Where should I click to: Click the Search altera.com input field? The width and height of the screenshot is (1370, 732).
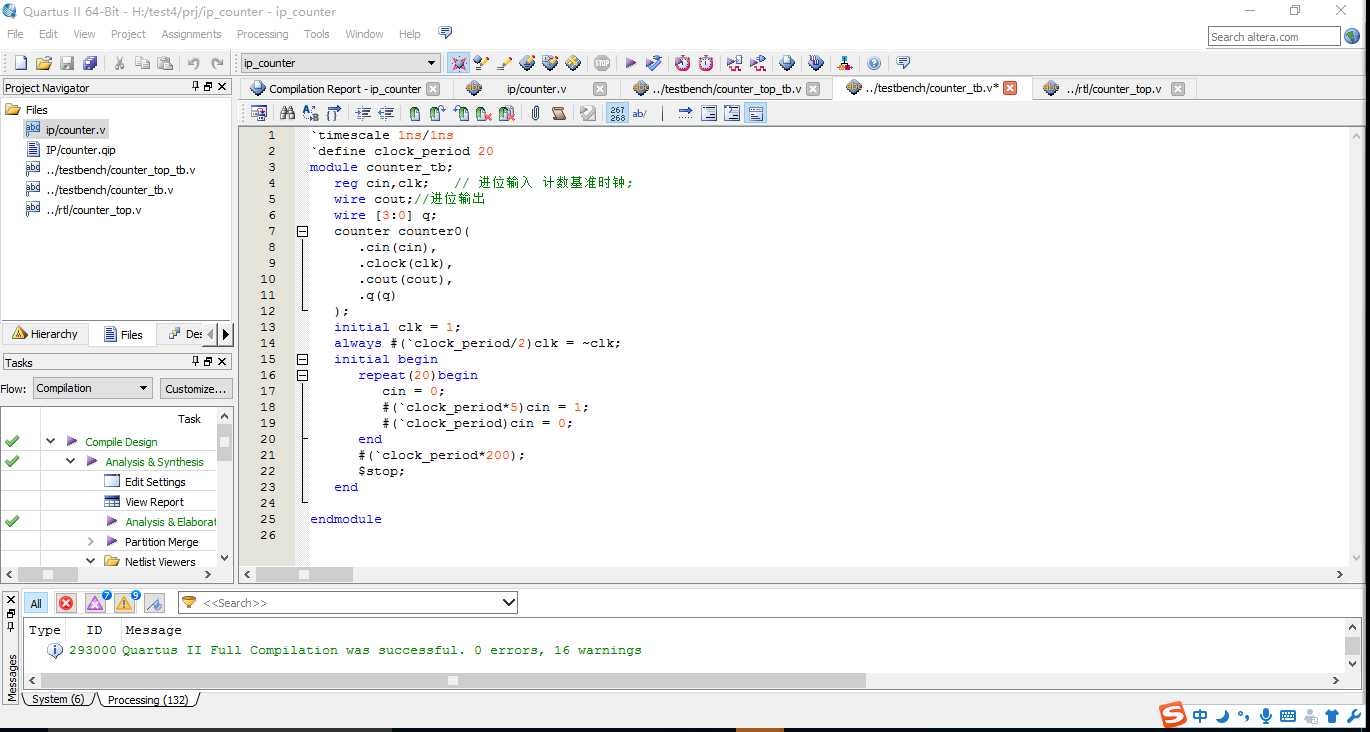[x=1273, y=36]
